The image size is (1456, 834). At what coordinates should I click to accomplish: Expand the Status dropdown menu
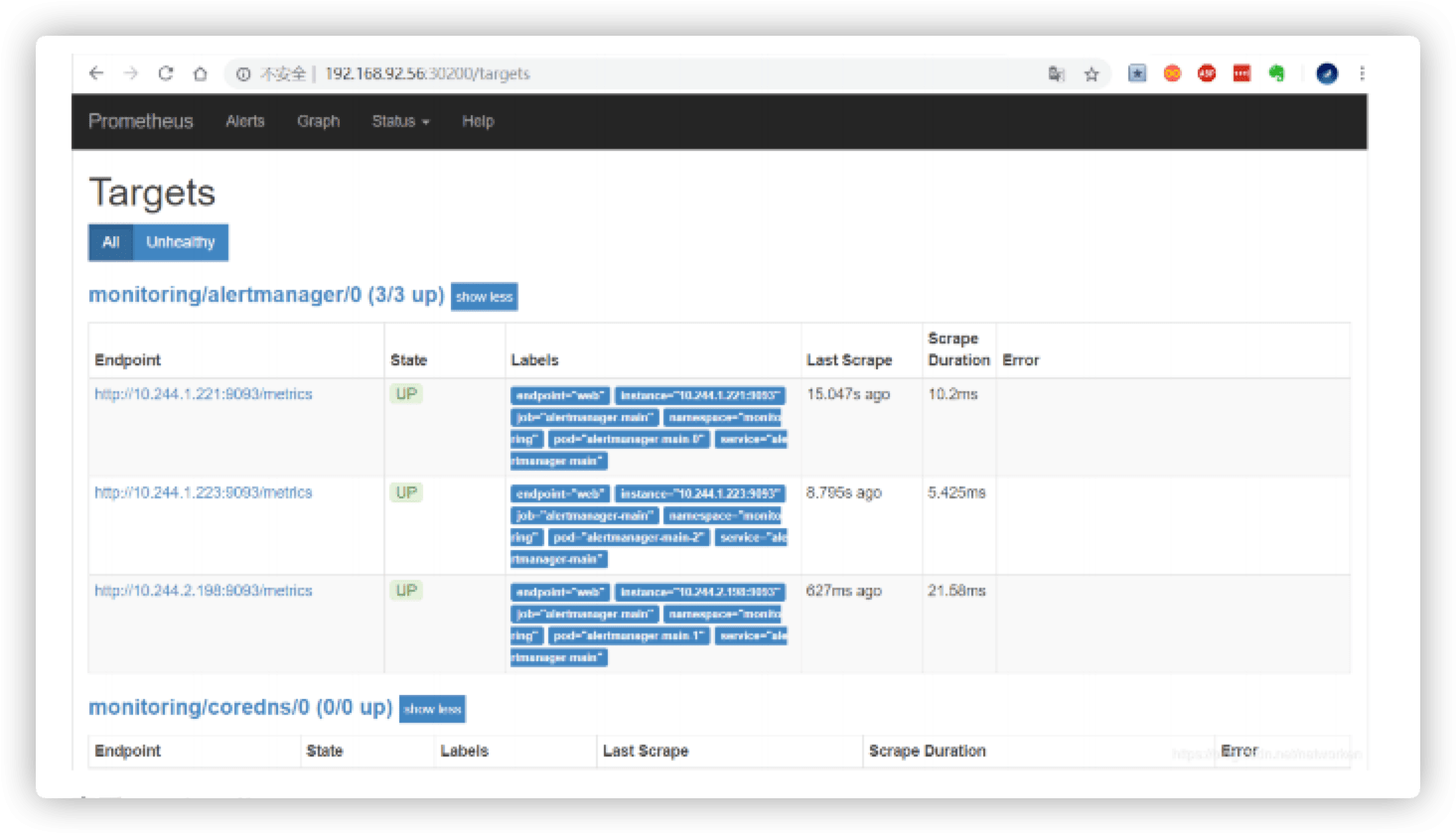click(400, 121)
